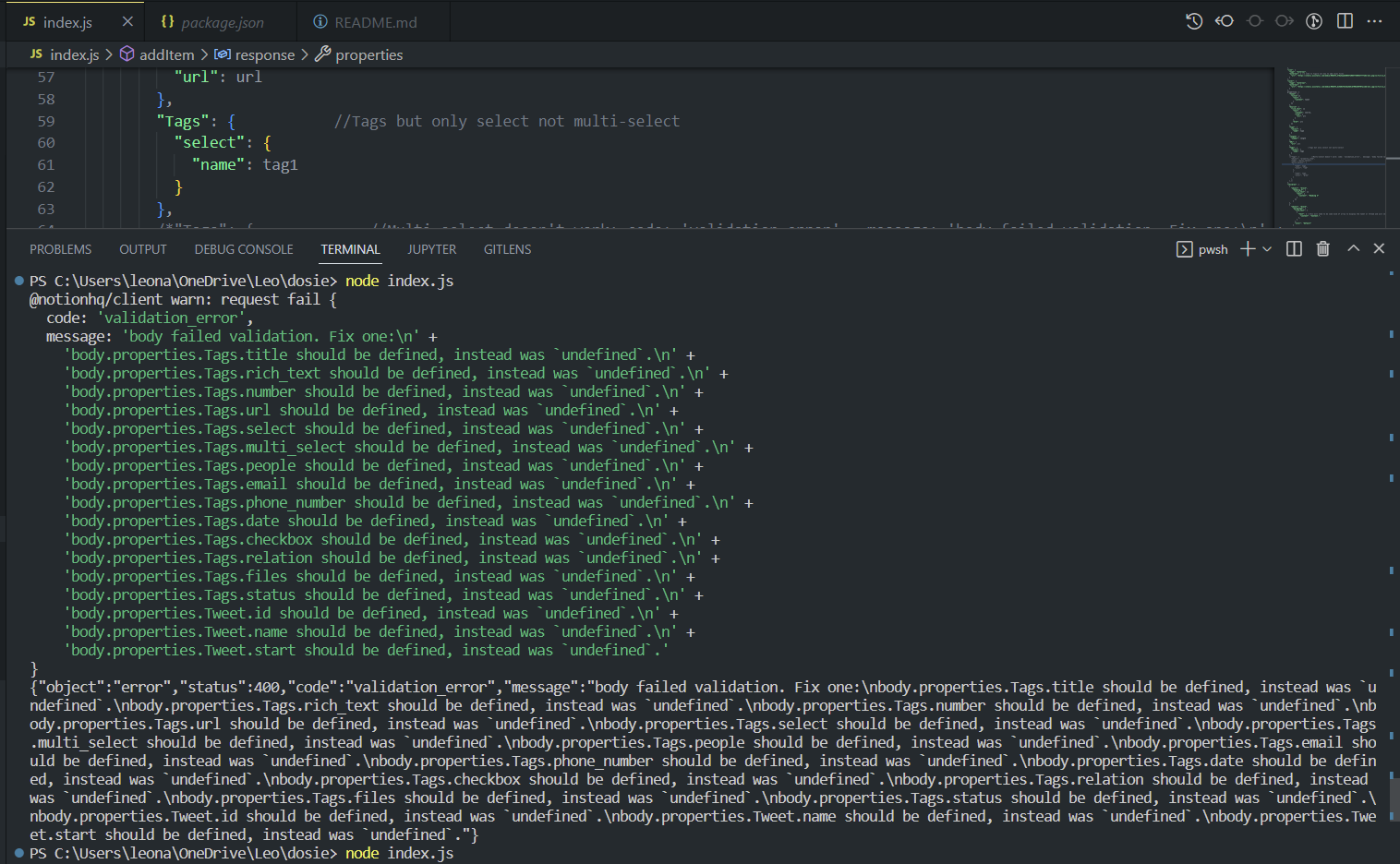The image size is (1400, 864).
Task: Click the comment '//Tags but only select not multi-select'
Action: [507, 121]
